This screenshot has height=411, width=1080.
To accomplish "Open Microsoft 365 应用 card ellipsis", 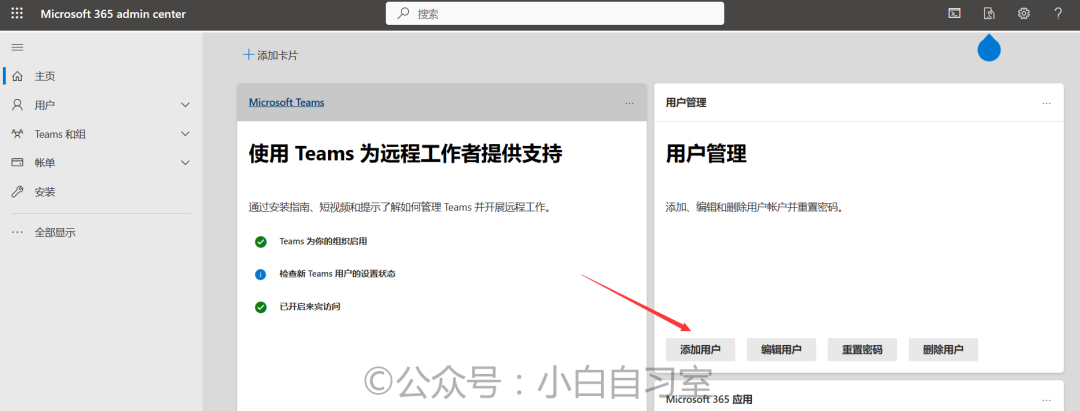I will 1046,400.
